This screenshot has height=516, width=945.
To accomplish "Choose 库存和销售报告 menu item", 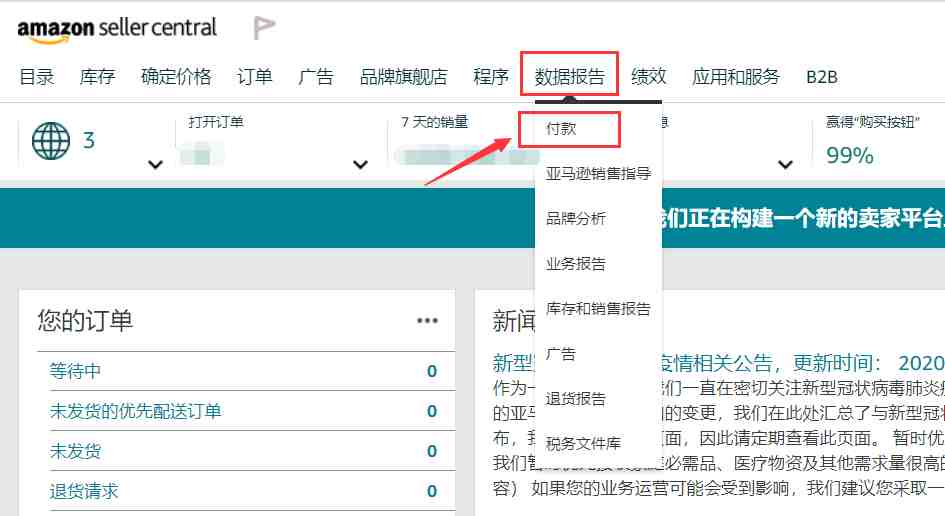I will [598, 309].
